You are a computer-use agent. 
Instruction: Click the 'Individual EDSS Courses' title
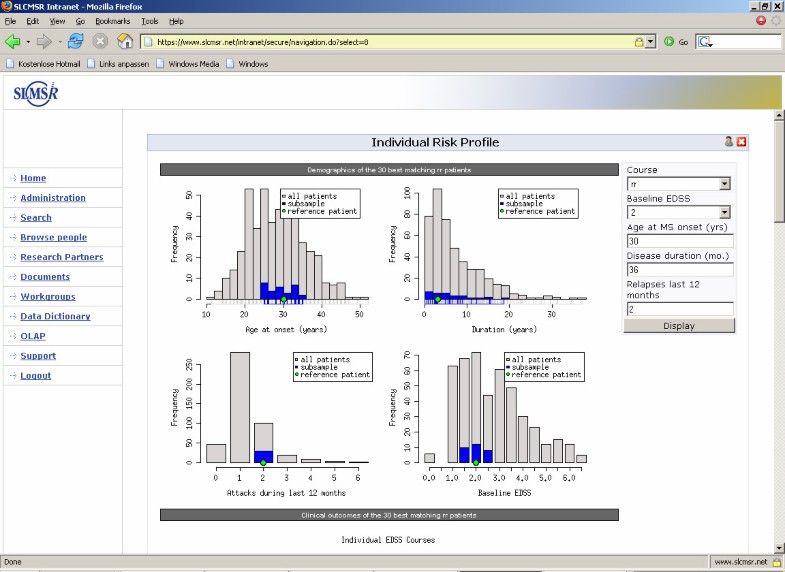pyautogui.click(x=388, y=540)
